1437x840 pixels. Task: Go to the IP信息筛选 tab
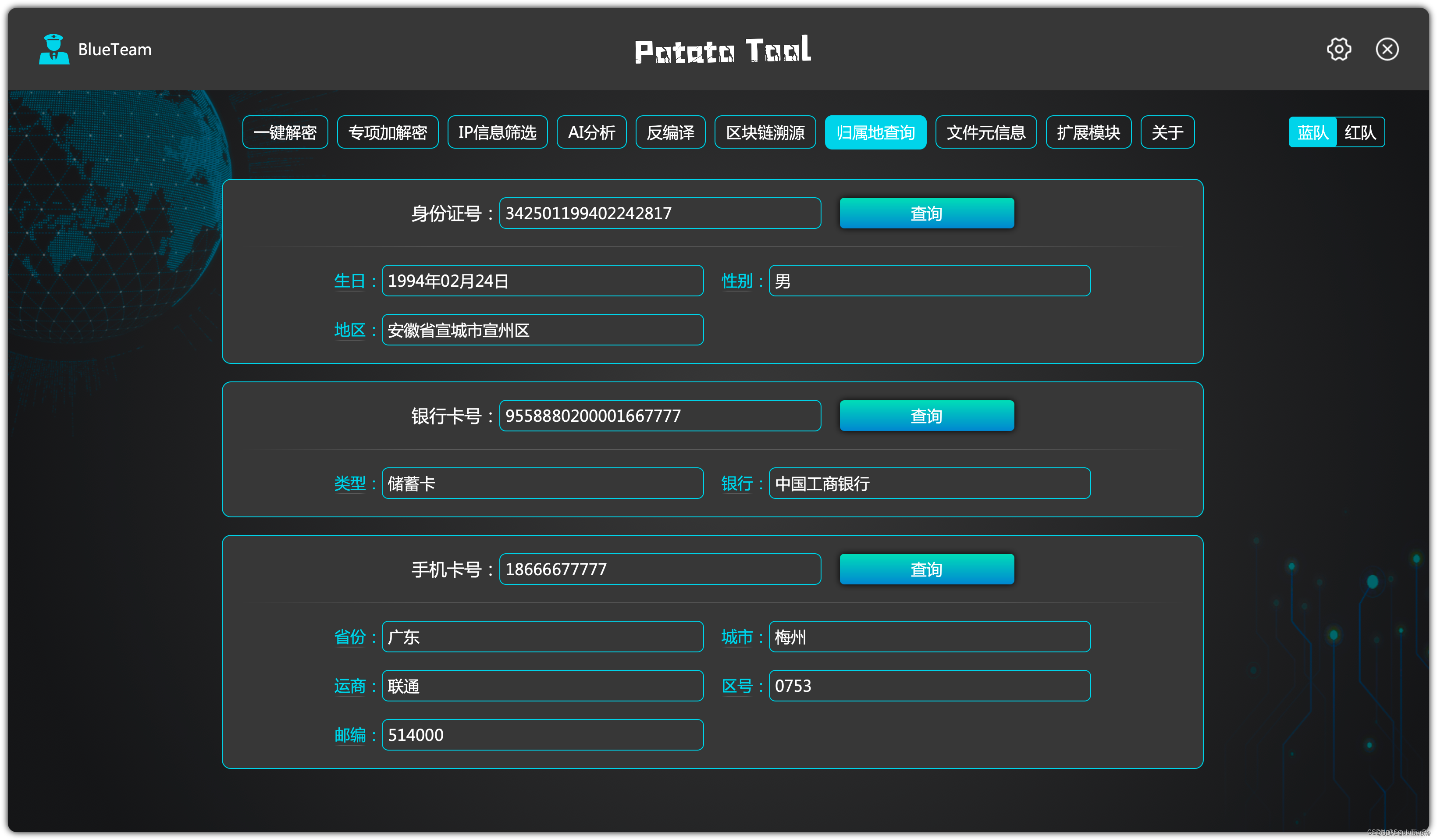[x=497, y=132]
